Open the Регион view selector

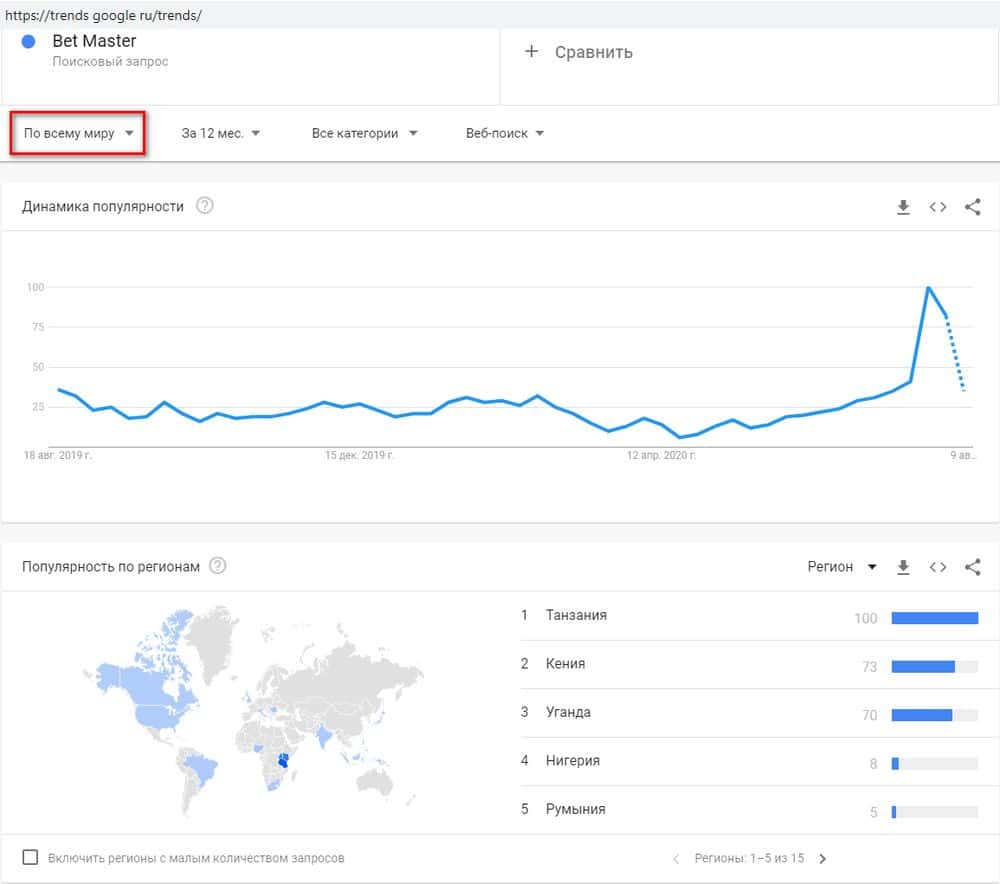(841, 567)
